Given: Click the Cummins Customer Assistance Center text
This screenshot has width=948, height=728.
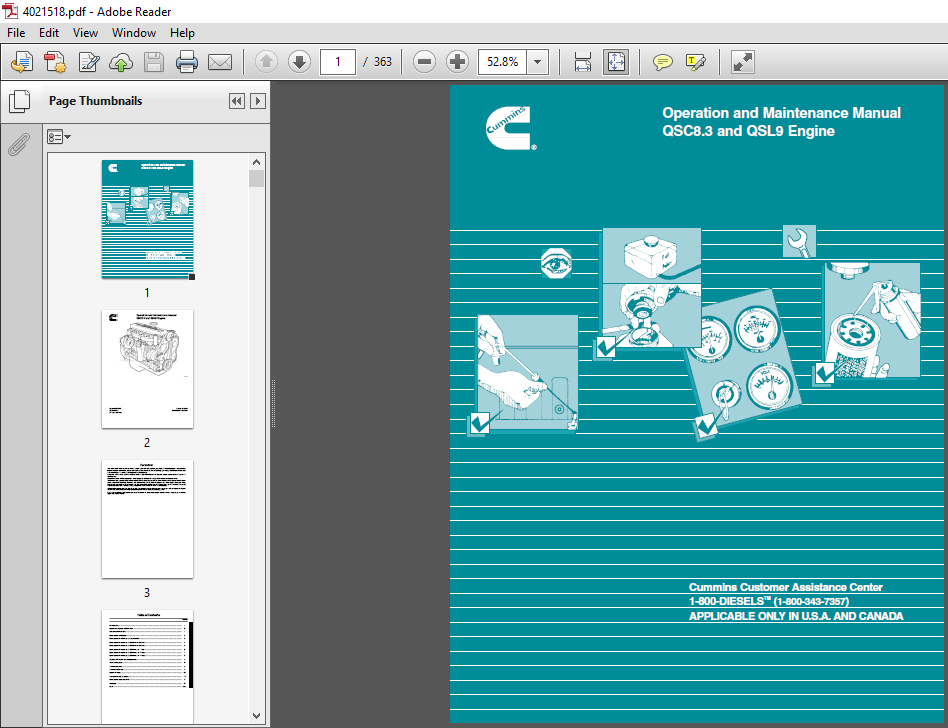Looking at the screenshot, I should [785, 587].
